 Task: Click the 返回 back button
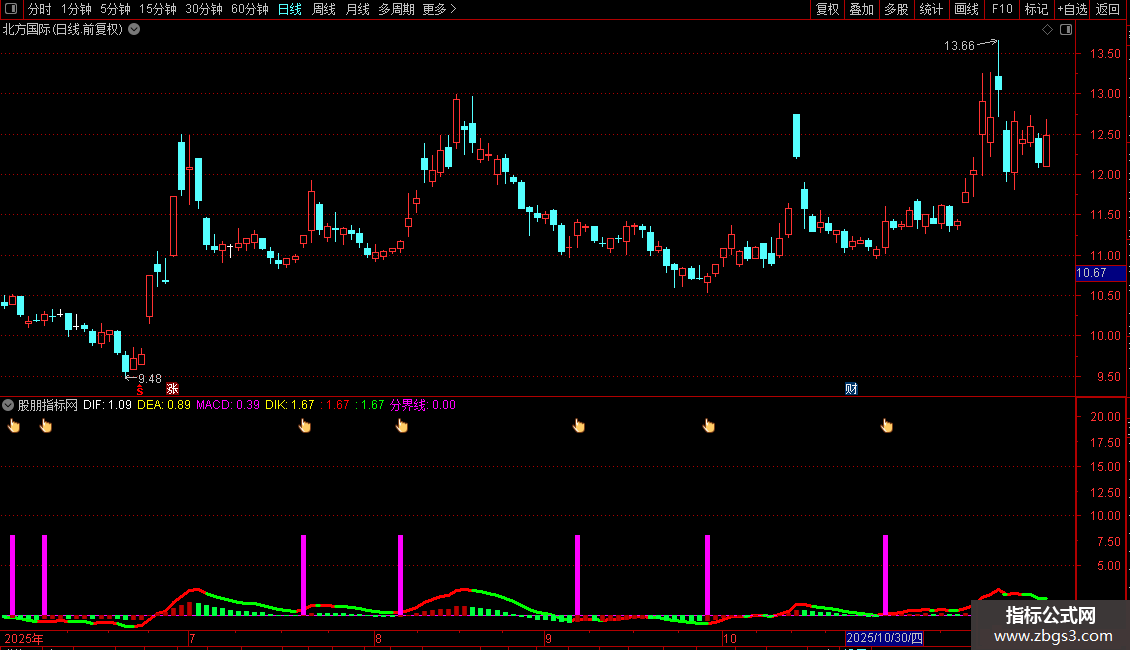pyautogui.click(x=1108, y=9)
